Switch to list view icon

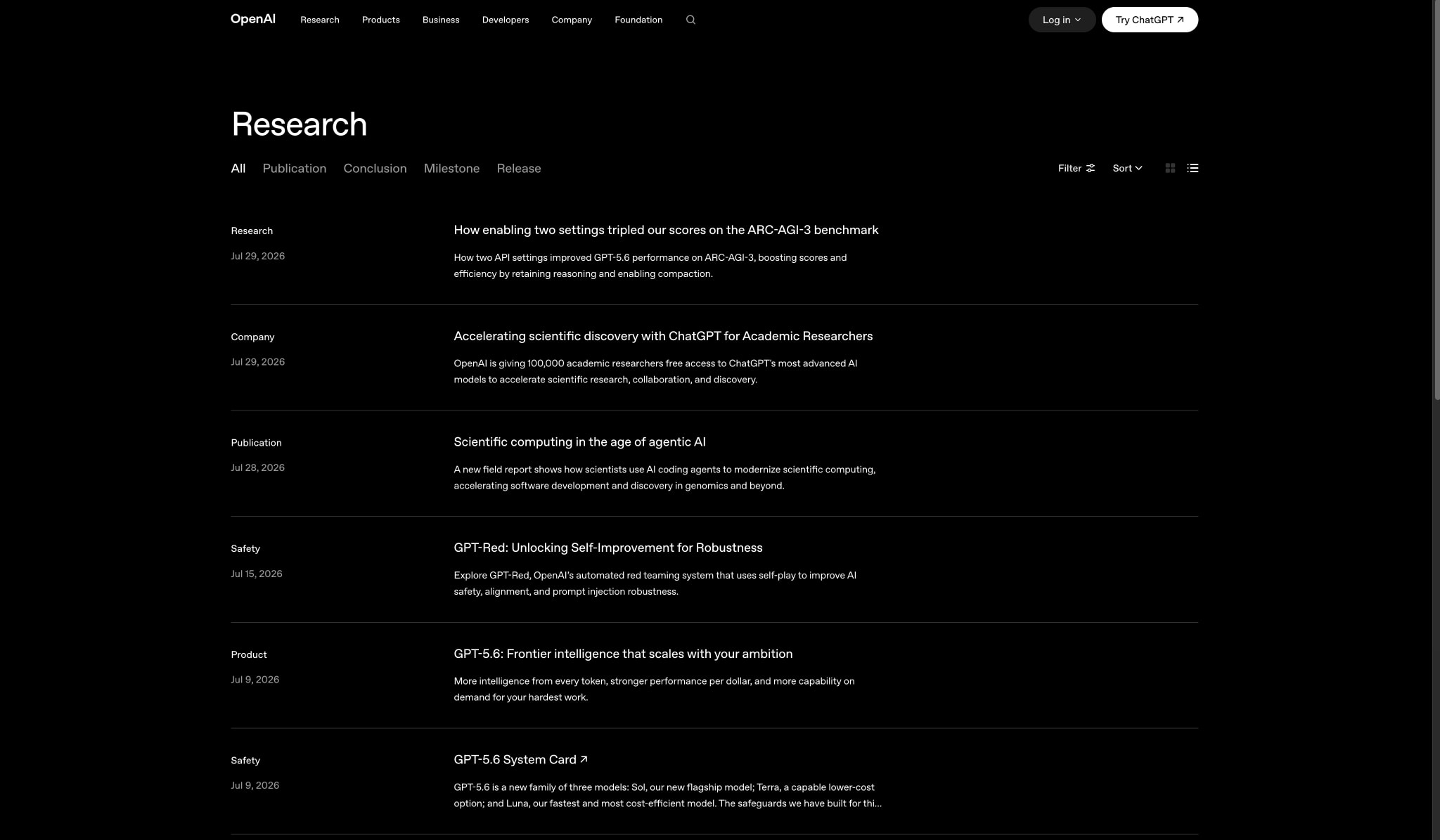[1192, 168]
